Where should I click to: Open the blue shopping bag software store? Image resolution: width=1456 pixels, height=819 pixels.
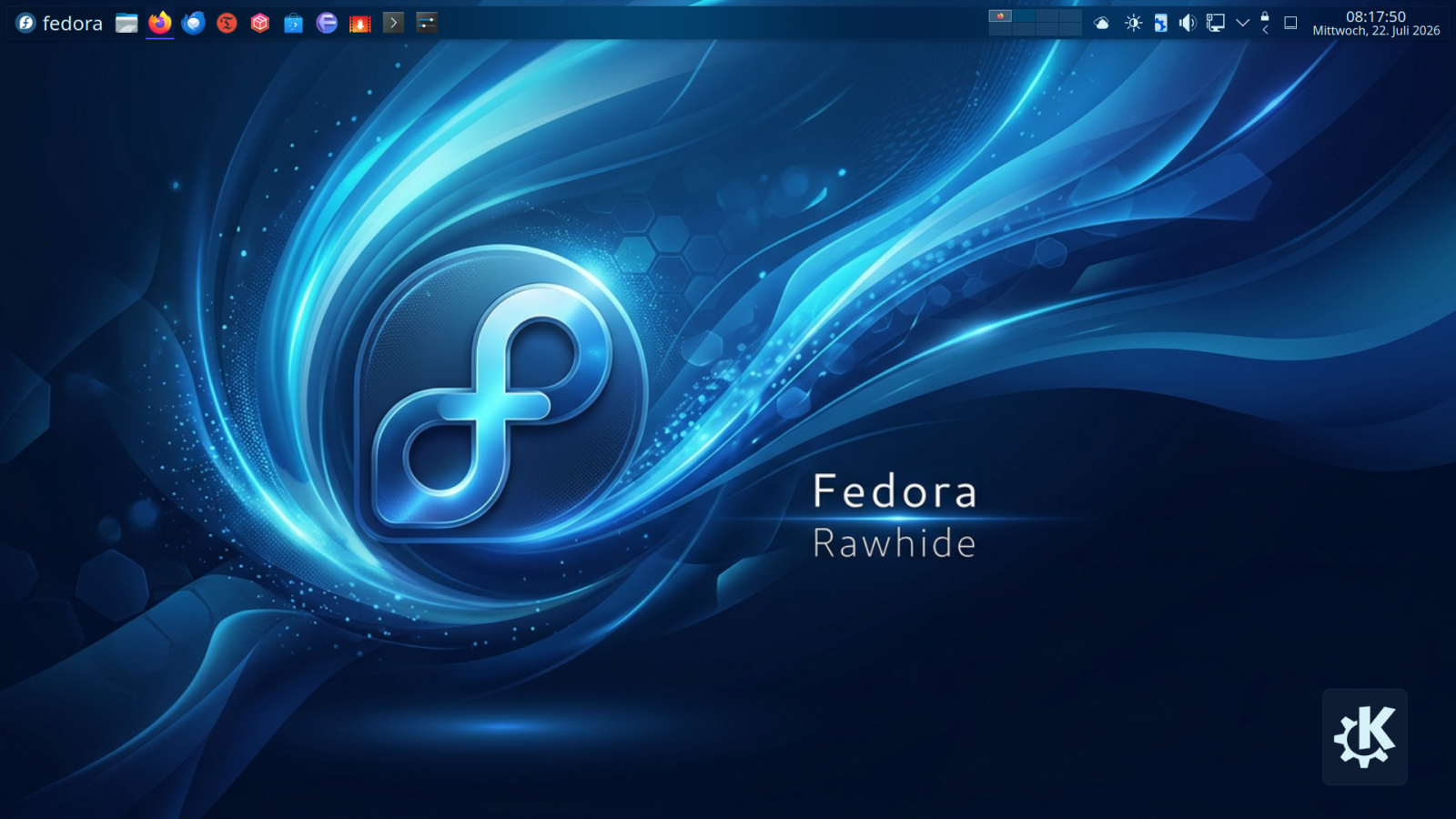293,23
